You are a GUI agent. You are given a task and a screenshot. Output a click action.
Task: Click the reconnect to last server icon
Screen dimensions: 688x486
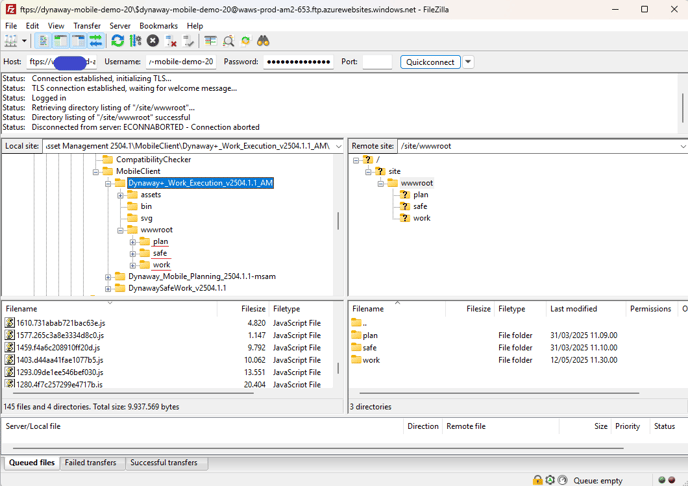189,41
